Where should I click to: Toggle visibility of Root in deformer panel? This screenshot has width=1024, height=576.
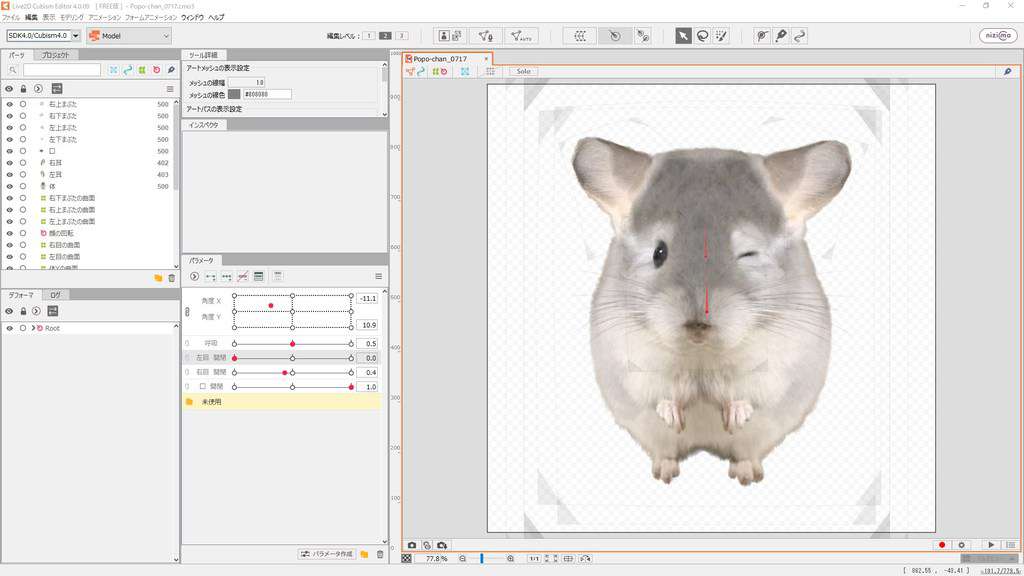click(9, 328)
